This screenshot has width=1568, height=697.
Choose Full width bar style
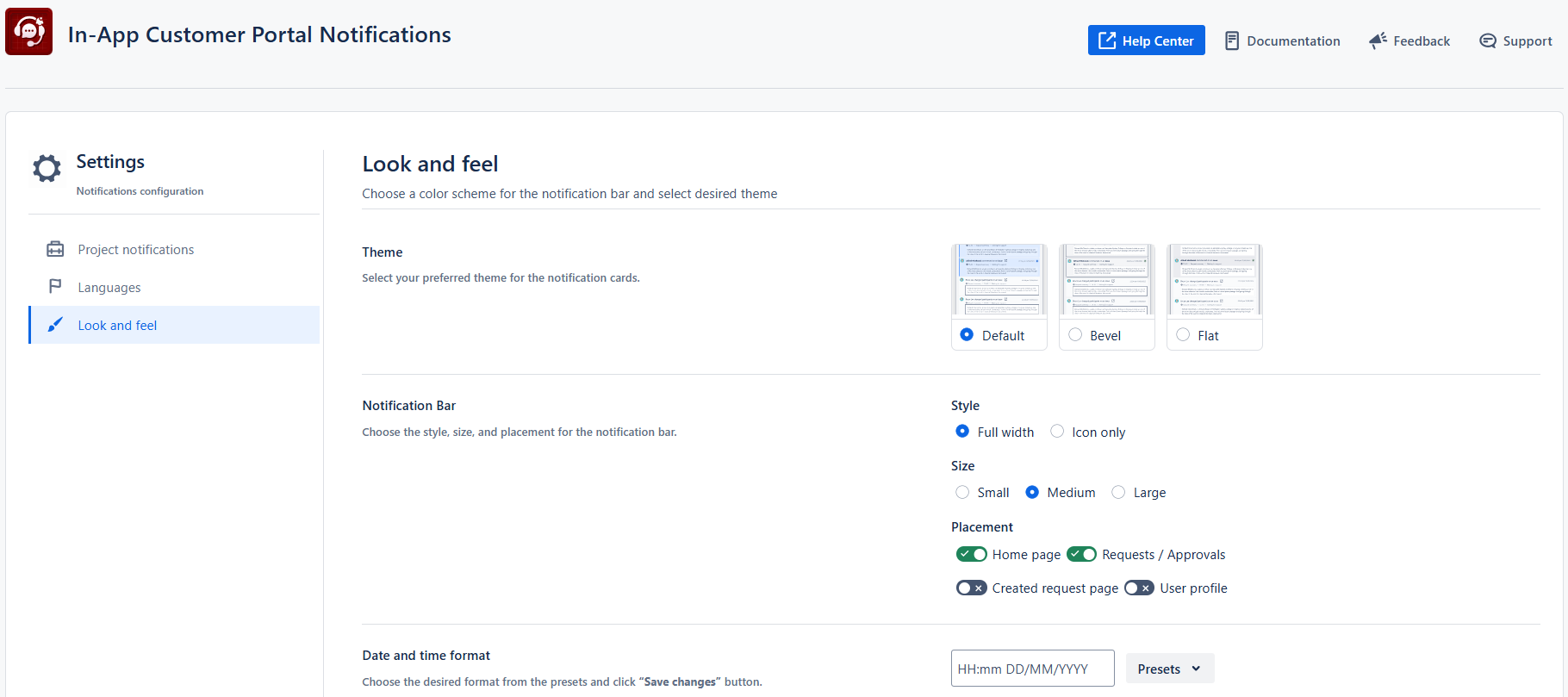(962, 432)
